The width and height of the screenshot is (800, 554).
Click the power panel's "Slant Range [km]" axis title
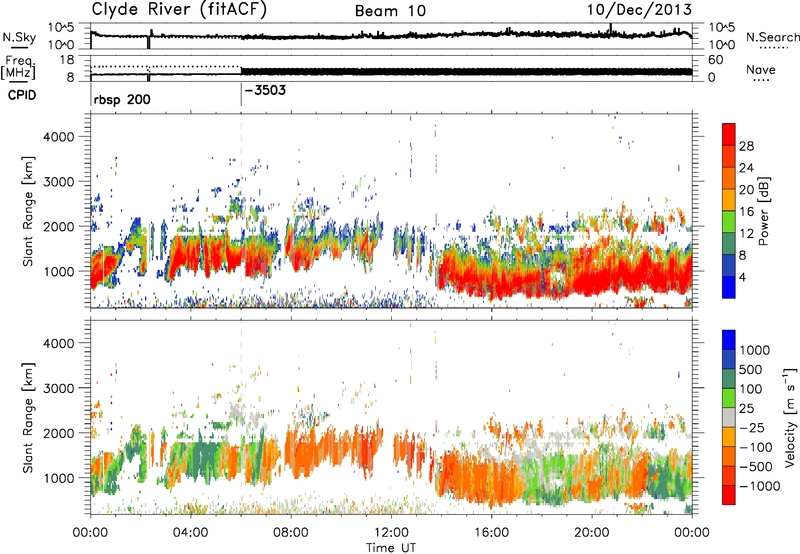(29, 211)
